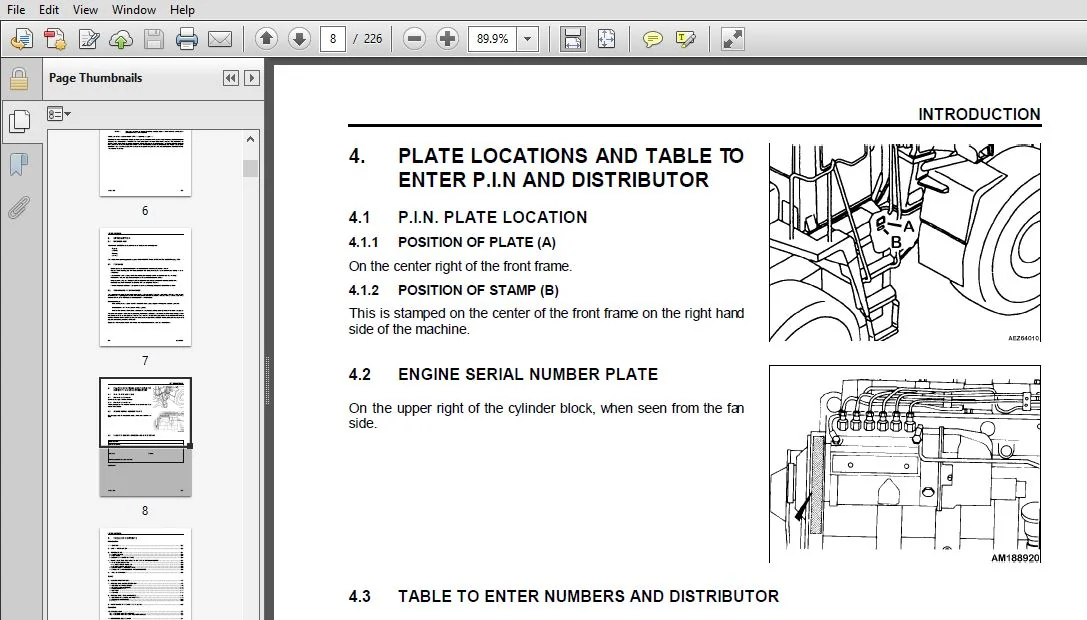Click heading 'POSITION OF PLATE (A)'
This screenshot has width=1087, height=620.
click(476, 242)
